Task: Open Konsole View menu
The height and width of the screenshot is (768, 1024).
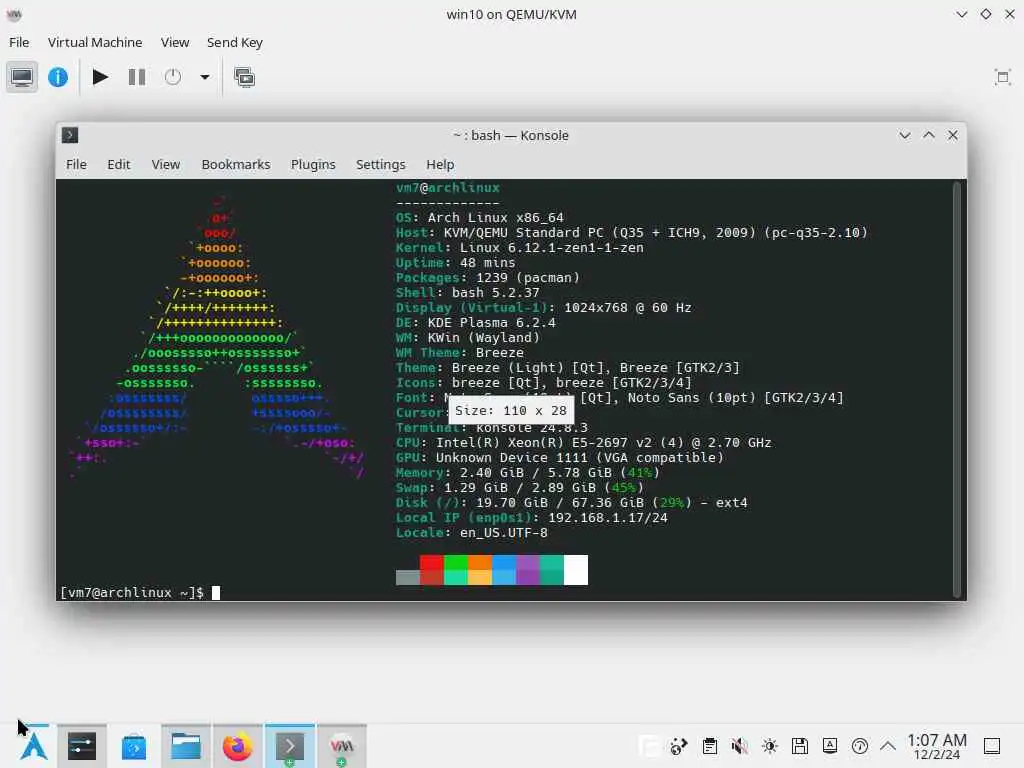Action: tap(166, 165)
